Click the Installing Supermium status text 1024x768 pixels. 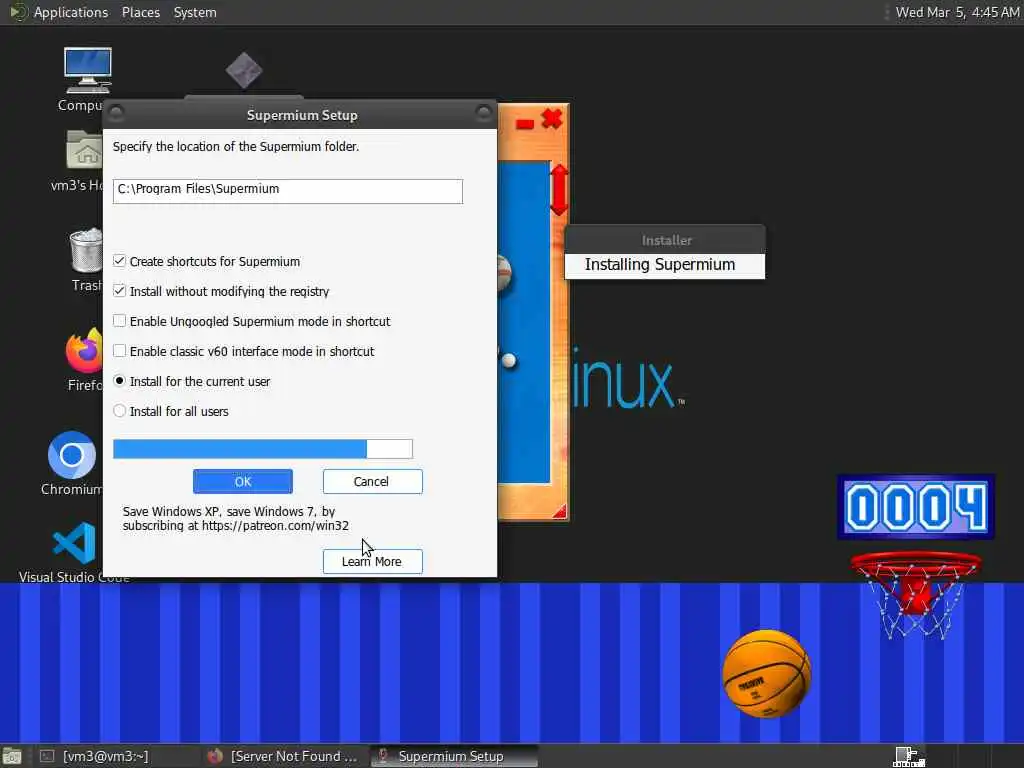tap(660, 264)
